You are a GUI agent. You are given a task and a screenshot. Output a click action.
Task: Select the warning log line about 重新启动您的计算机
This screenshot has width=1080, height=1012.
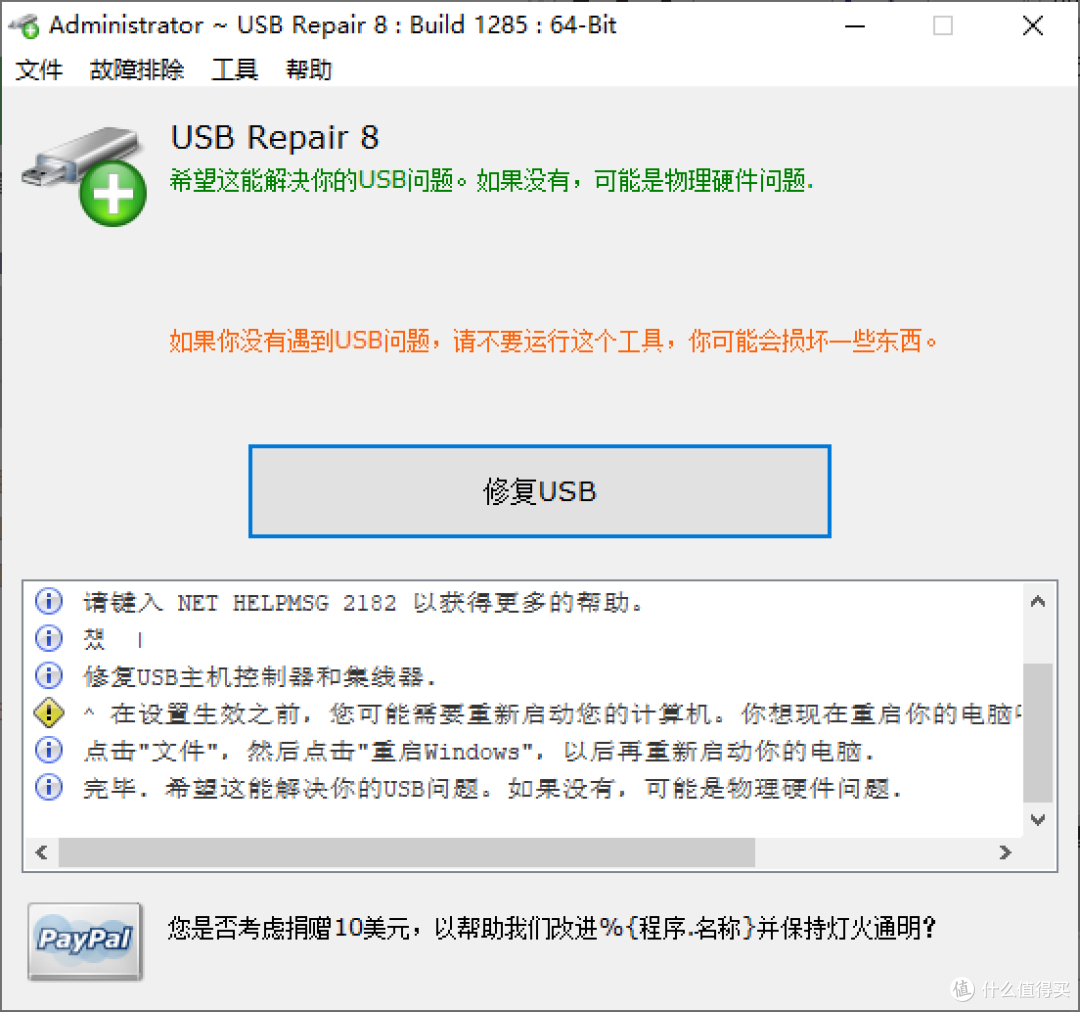(551, 714)
